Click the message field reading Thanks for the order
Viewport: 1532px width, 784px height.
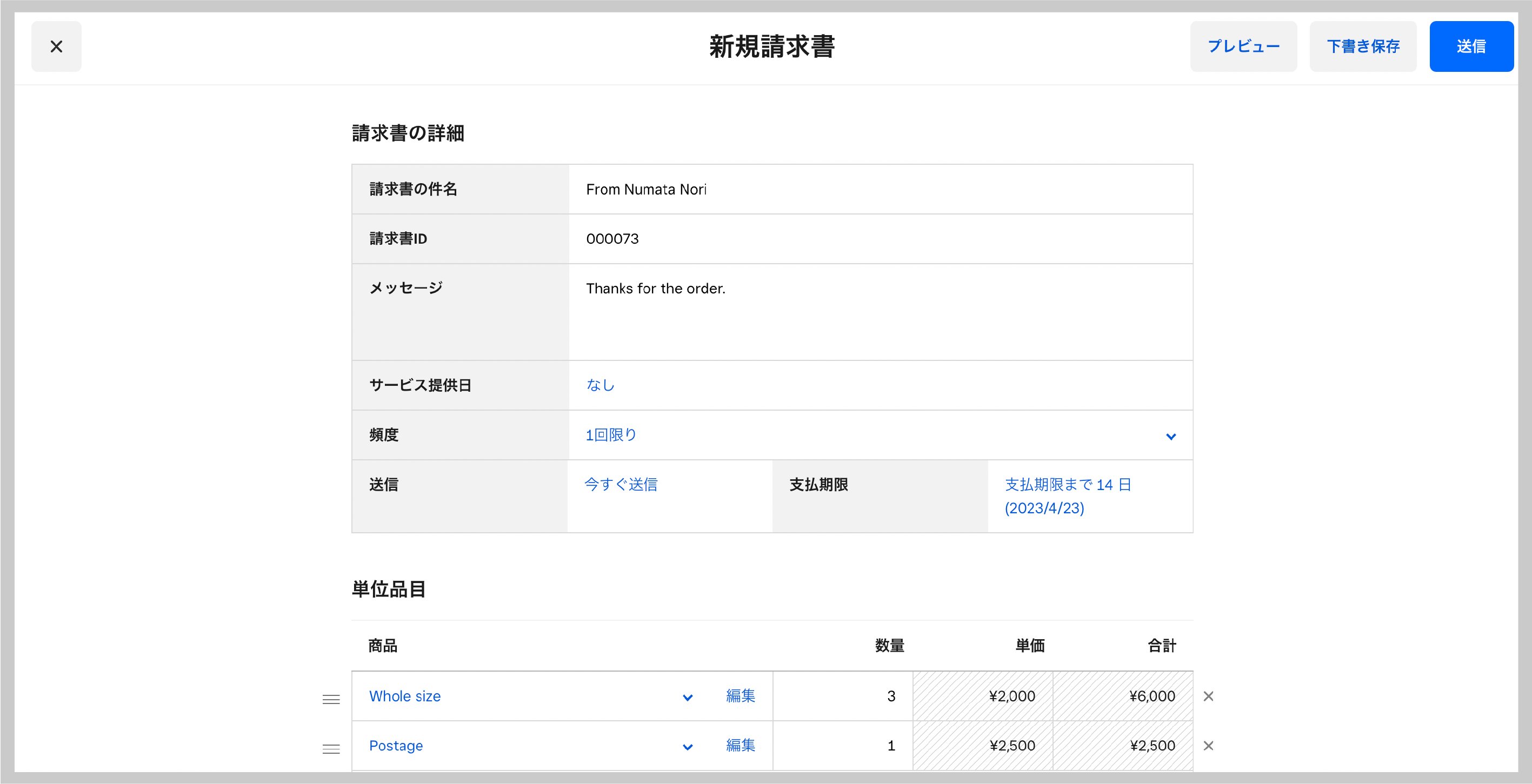click(656, 289)
